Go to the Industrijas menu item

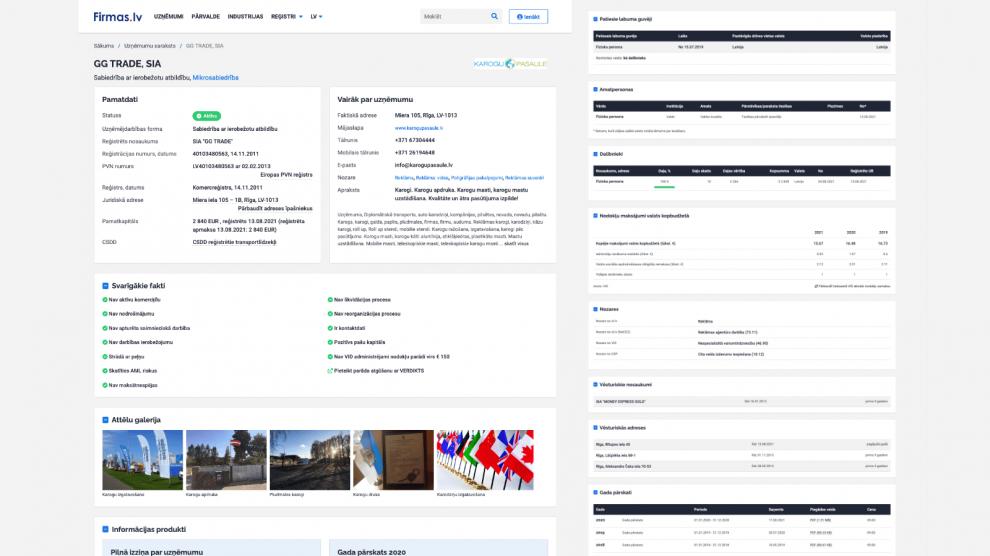(x=245, y=17)
